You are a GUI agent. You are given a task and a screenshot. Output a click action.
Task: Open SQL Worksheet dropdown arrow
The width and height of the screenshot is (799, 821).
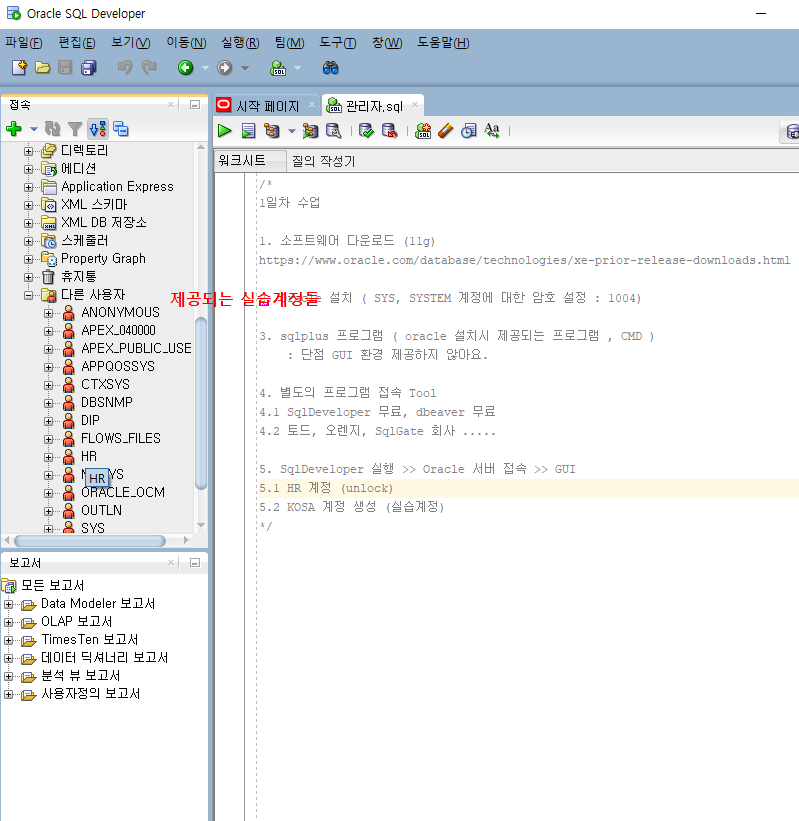tap(298, 68)
